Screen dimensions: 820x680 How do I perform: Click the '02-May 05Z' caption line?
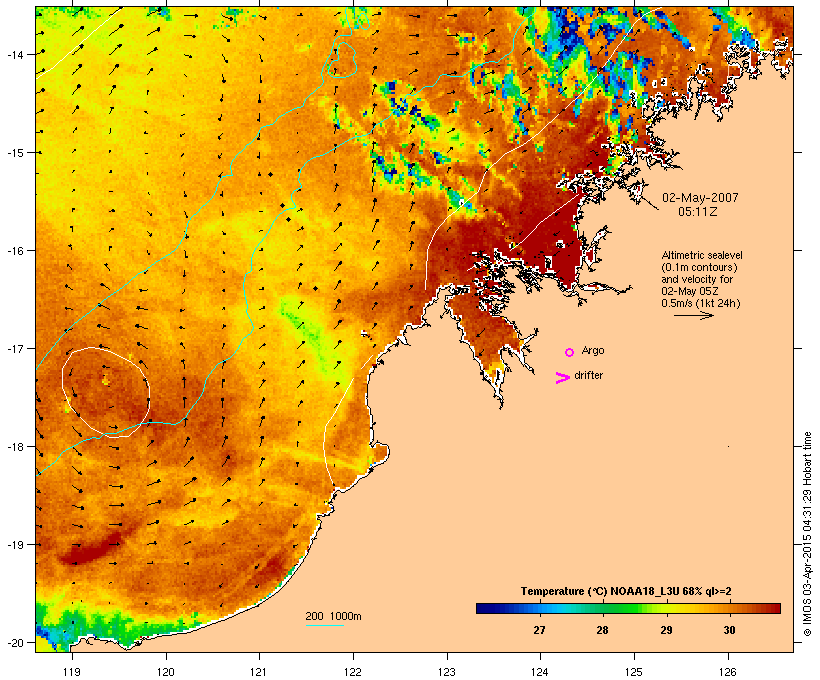689,291
